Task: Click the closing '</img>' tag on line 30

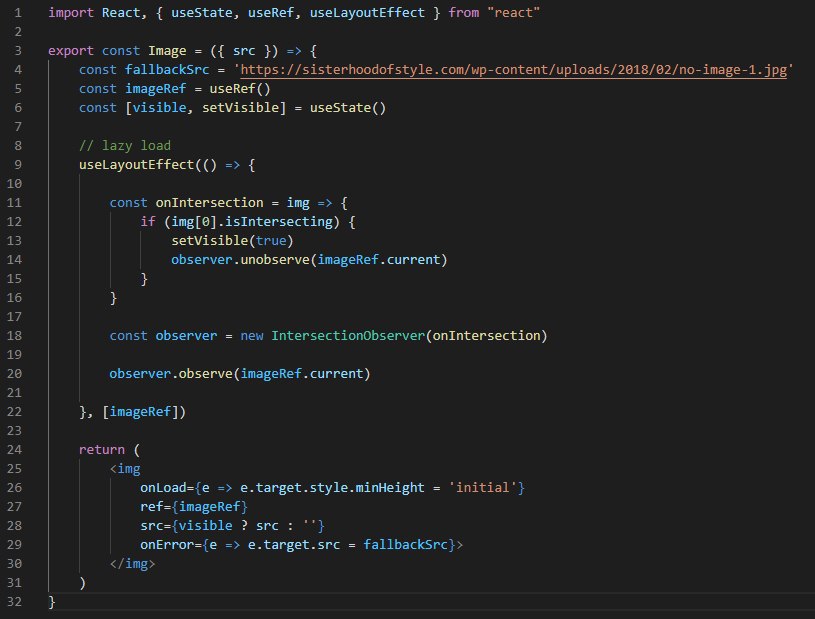Action: tap(133, 564)
